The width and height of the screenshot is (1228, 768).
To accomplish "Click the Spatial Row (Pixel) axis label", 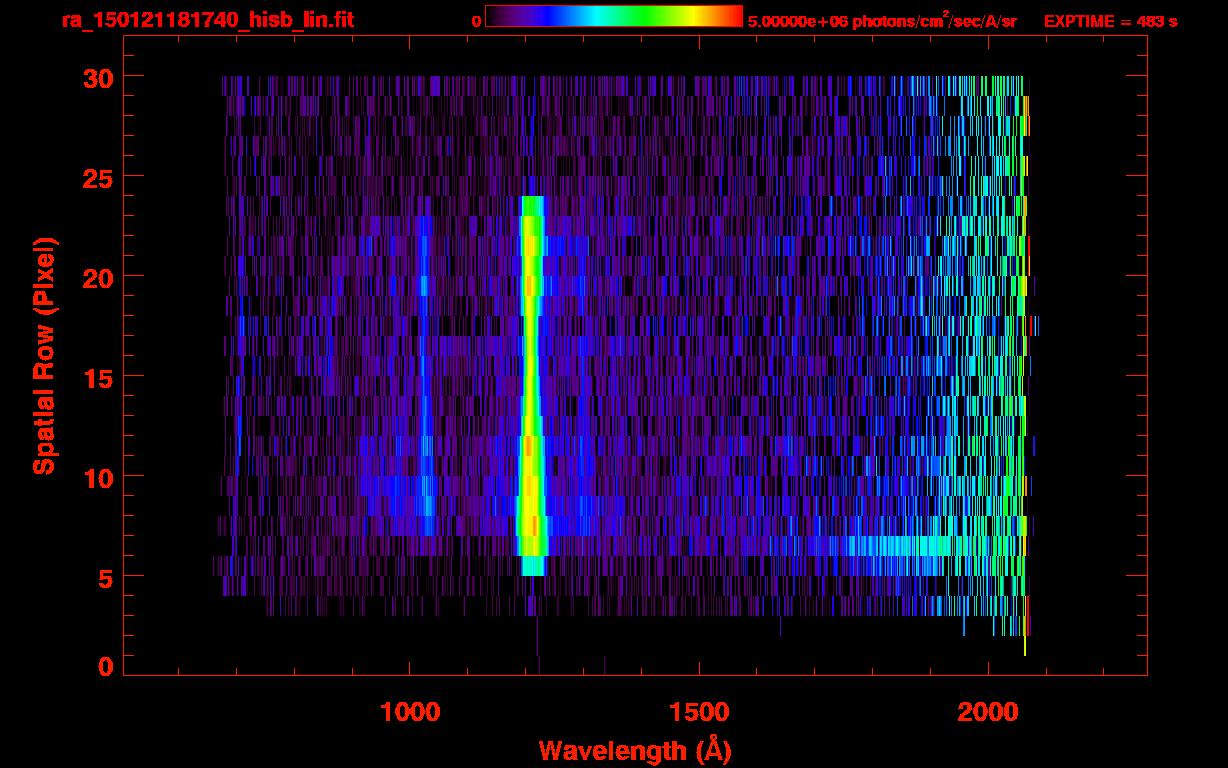I will click(44, 356).
